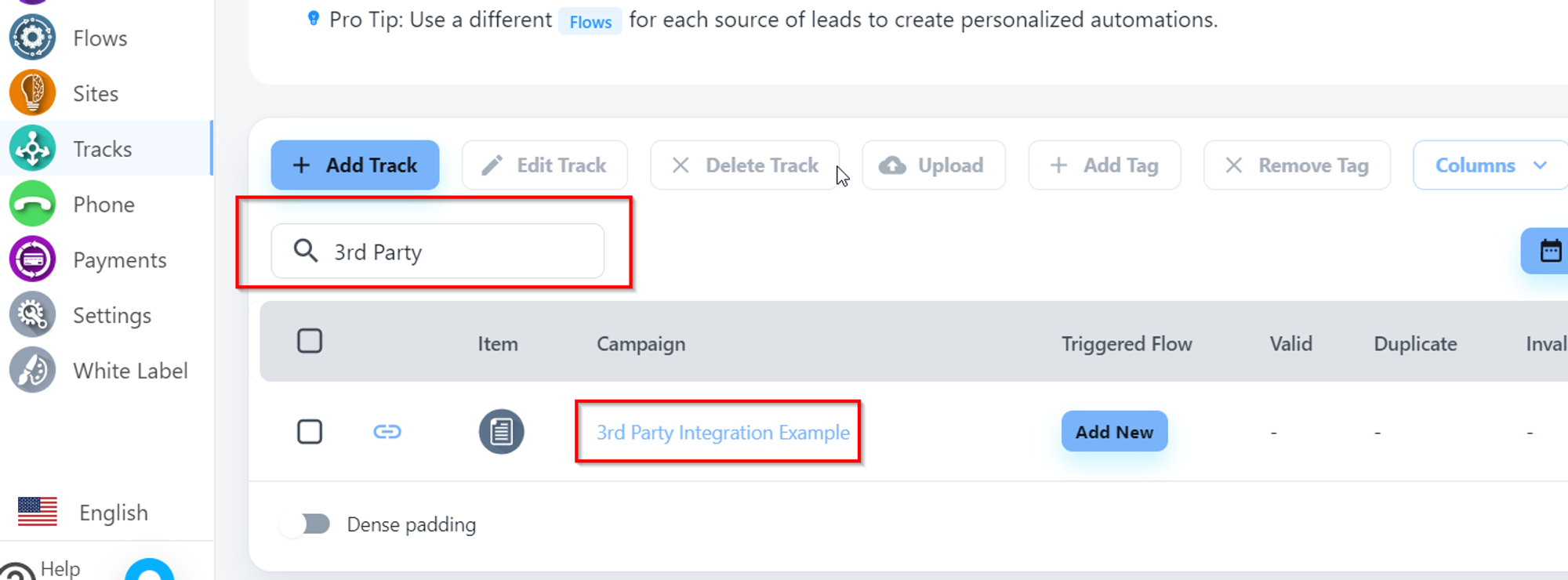This screenshot has height=580, width=1568.
Task: Follow the Flows link in Pro Tip
Action: (590, 21)
